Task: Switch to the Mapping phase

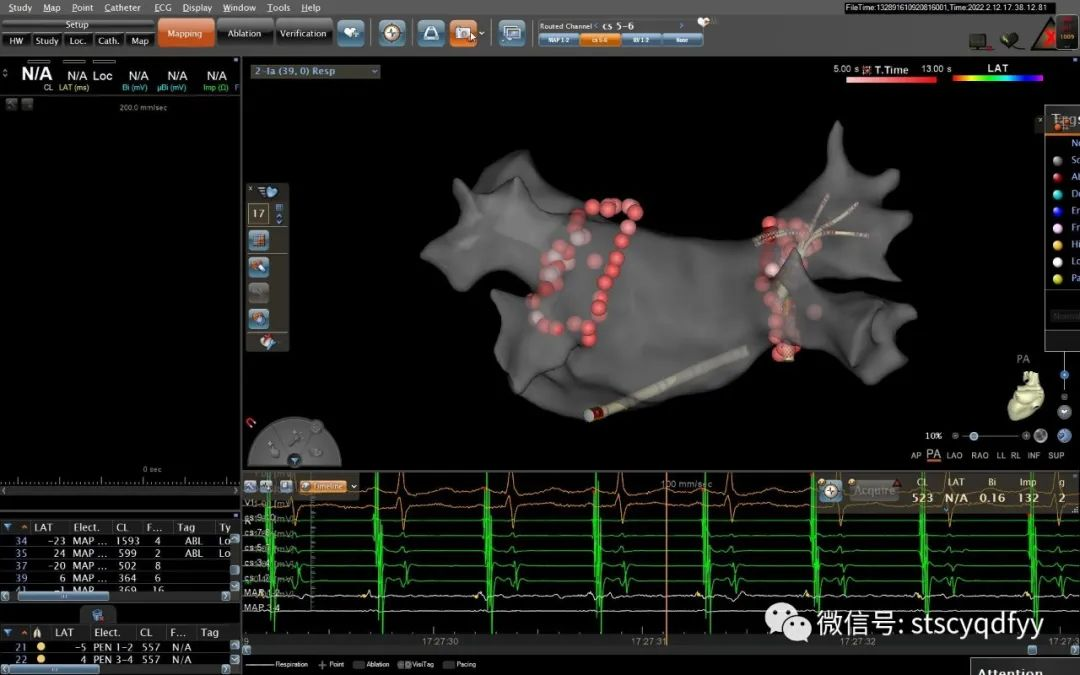Action: (x=185, y=33)
